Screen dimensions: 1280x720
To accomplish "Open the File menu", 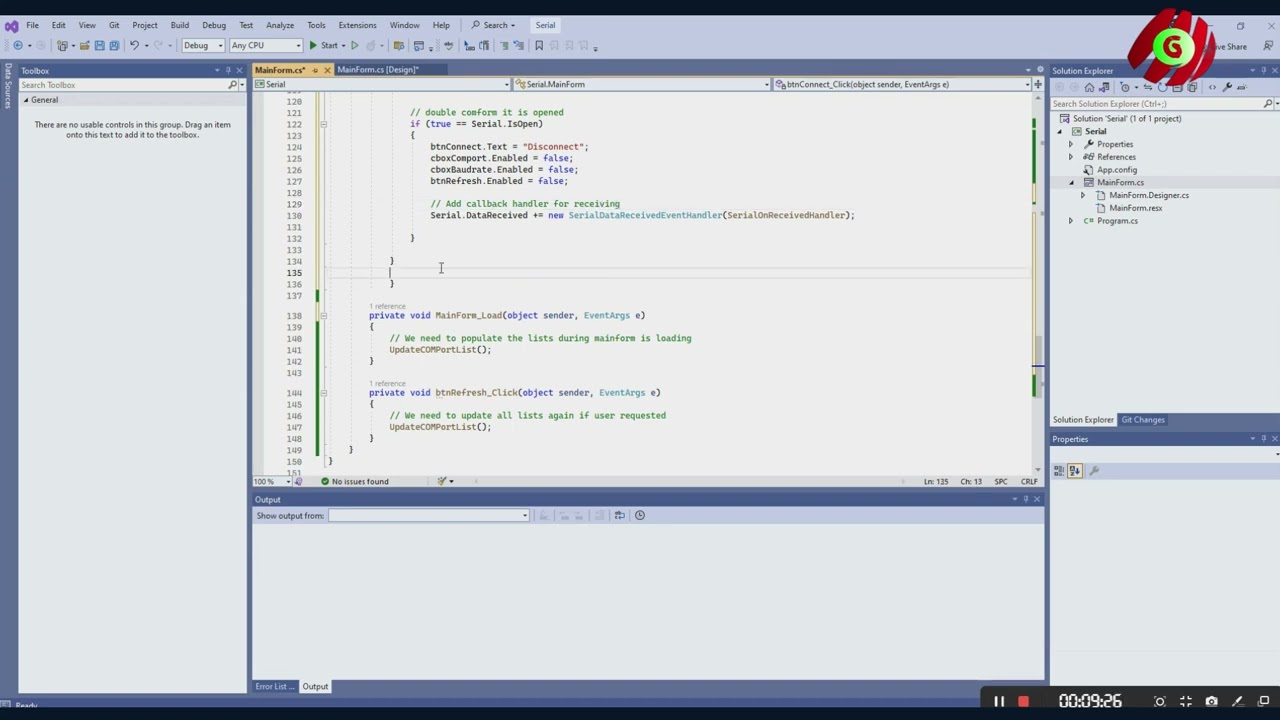I will pyautogui.click(x=32, y=25).
